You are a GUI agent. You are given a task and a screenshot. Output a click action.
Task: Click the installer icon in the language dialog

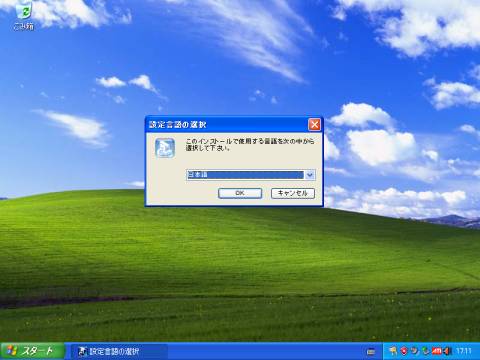[165, 148]
